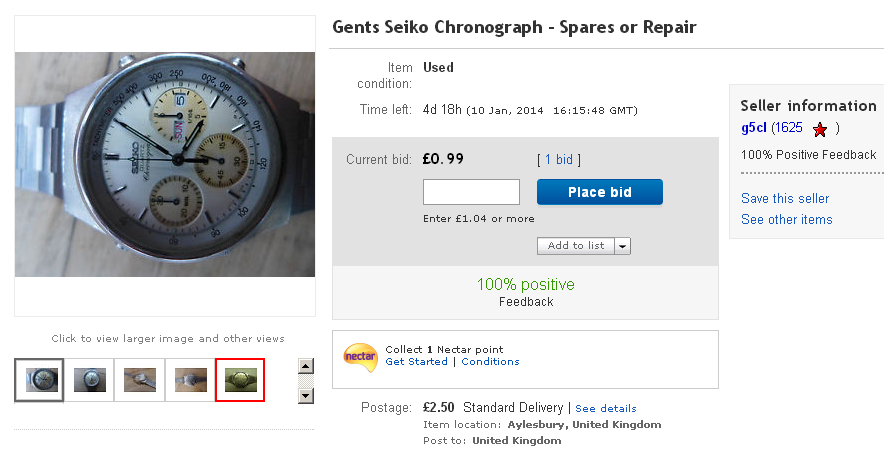Viewport: 884px width, 450px height.
Task: Click the Nectar logo icon
Action: point(360,356)
